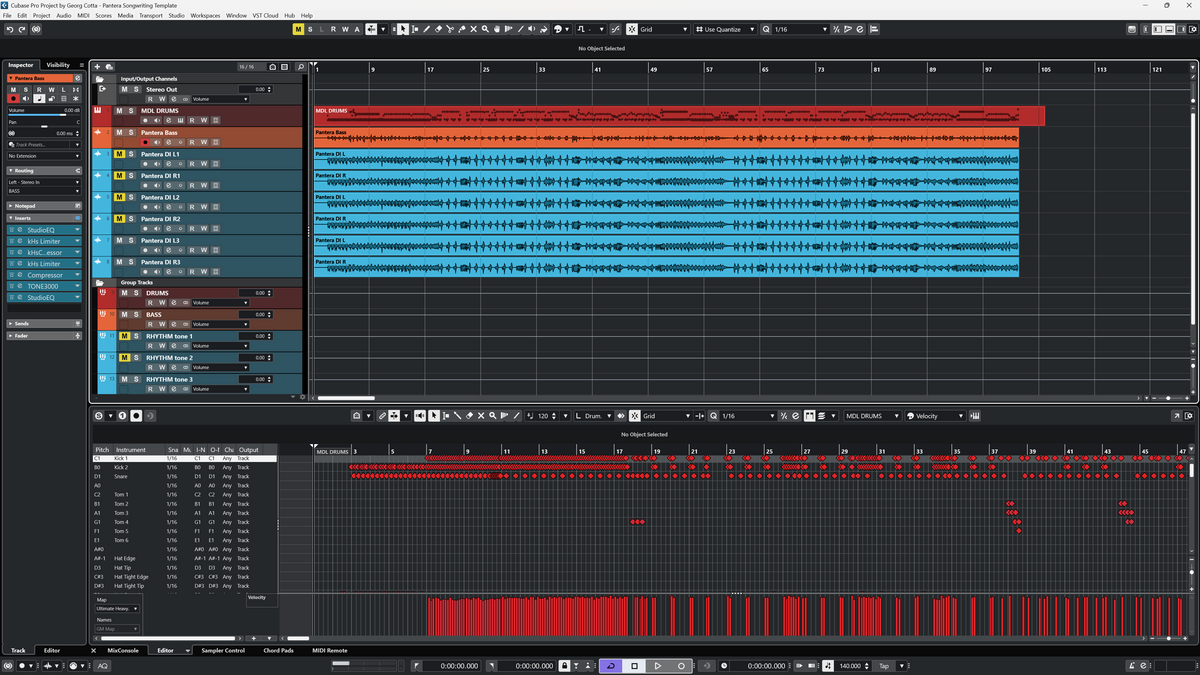Open Velocity controller lane dropdown in editor
Image resolution: width=1200 pixels, height=675 pixels.
[935, 415]
